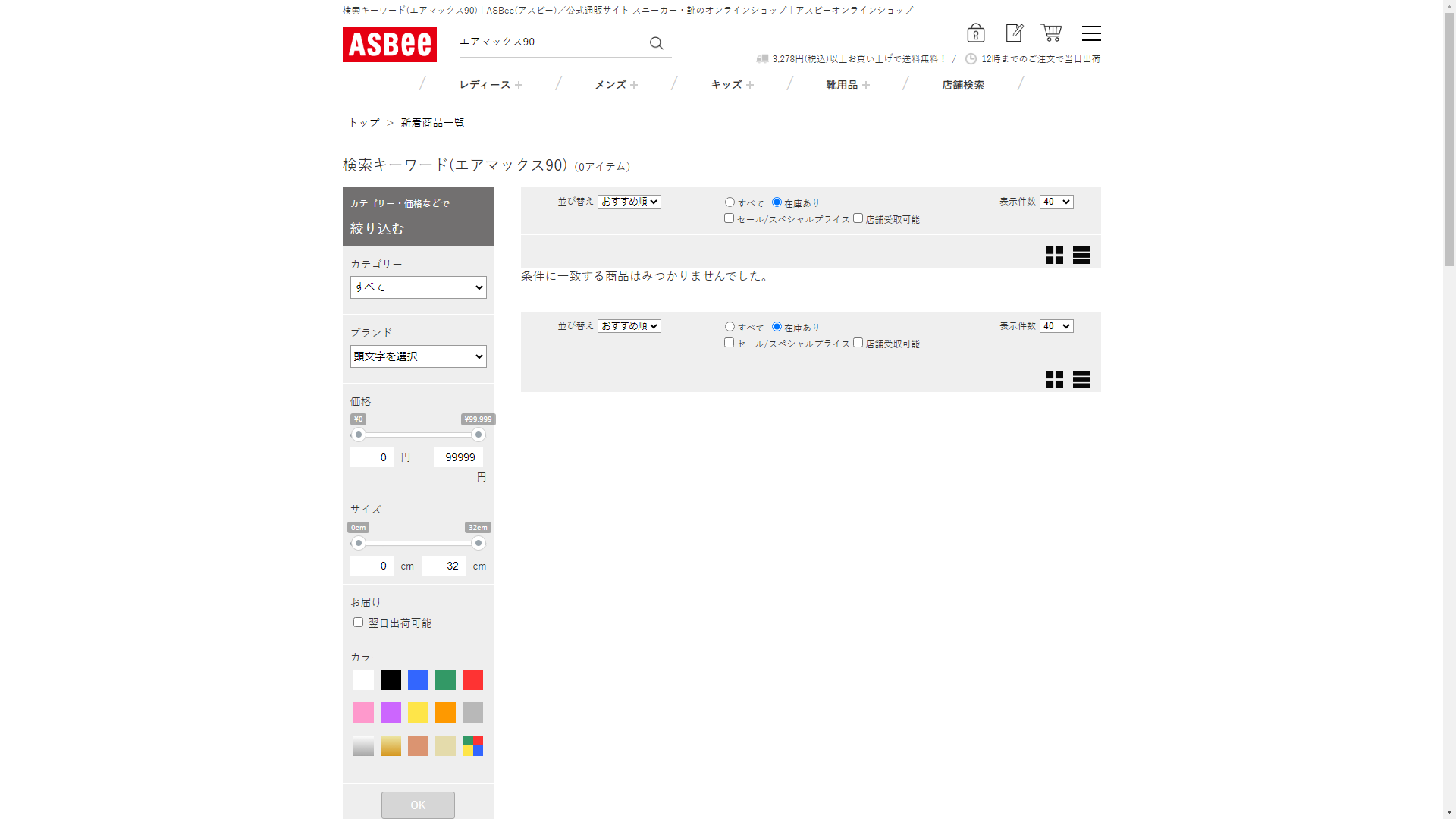The height and width of the screenshot is (819, 1456).
Task: Click the maximum price input field
Action: (458, 457)
